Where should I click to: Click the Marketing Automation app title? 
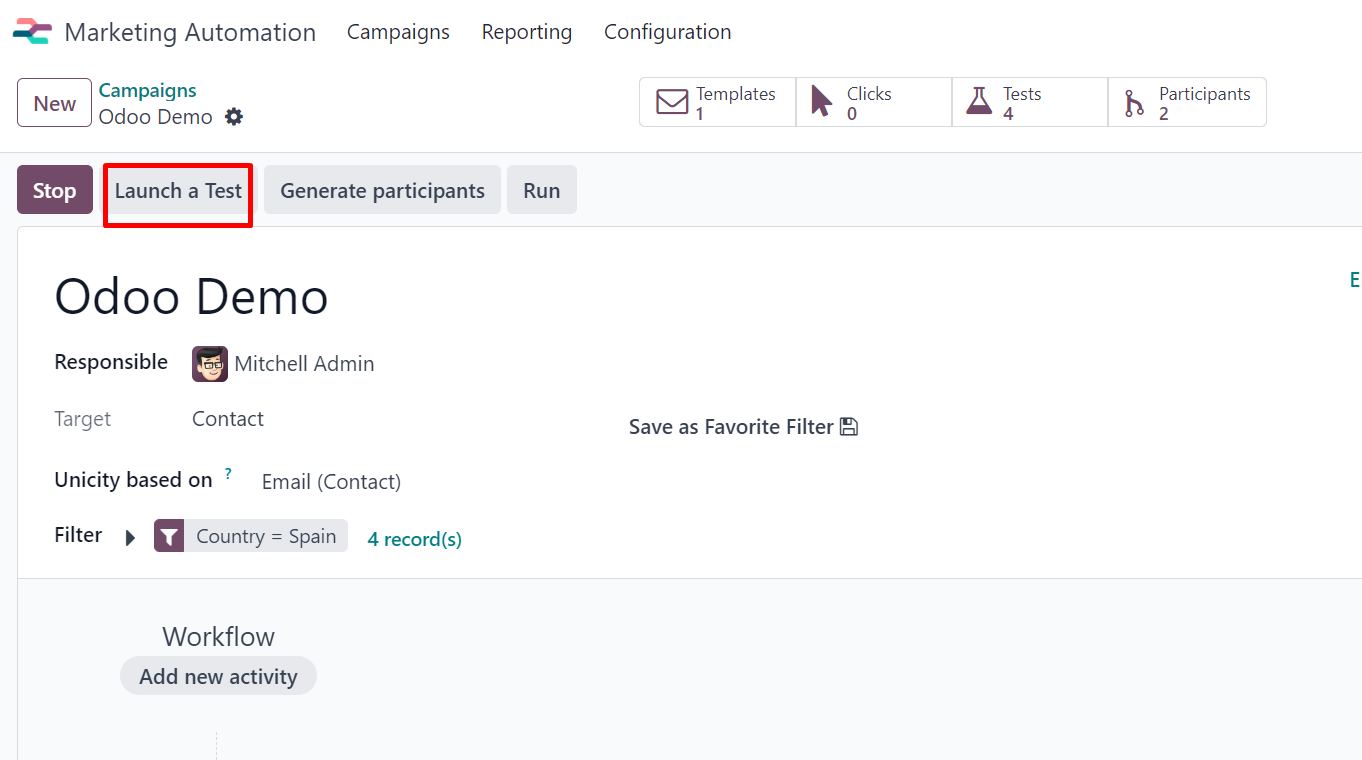click(x=190, y=32)
